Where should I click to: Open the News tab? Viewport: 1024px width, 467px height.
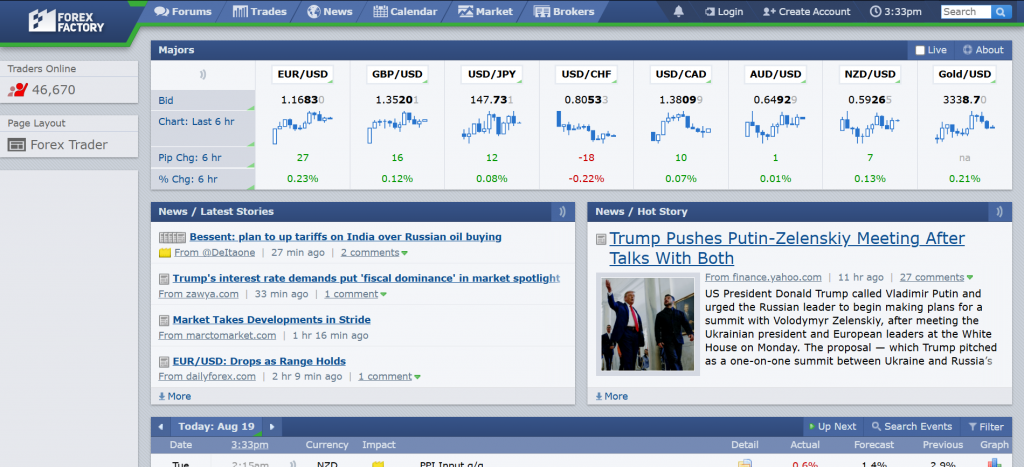tap(330, 11)
